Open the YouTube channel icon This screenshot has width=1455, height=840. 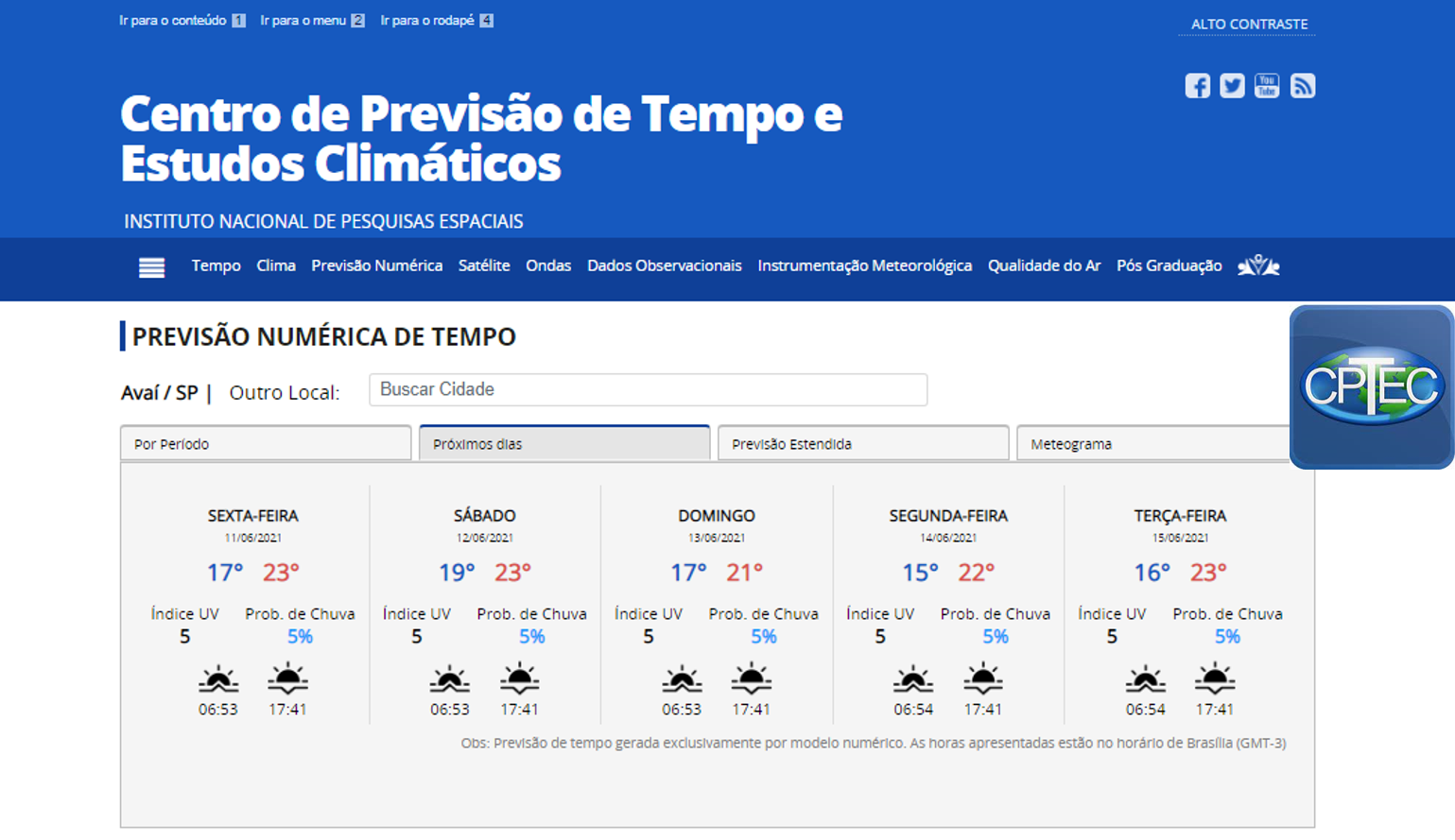pyautogui.click(x=1267, y=86)
